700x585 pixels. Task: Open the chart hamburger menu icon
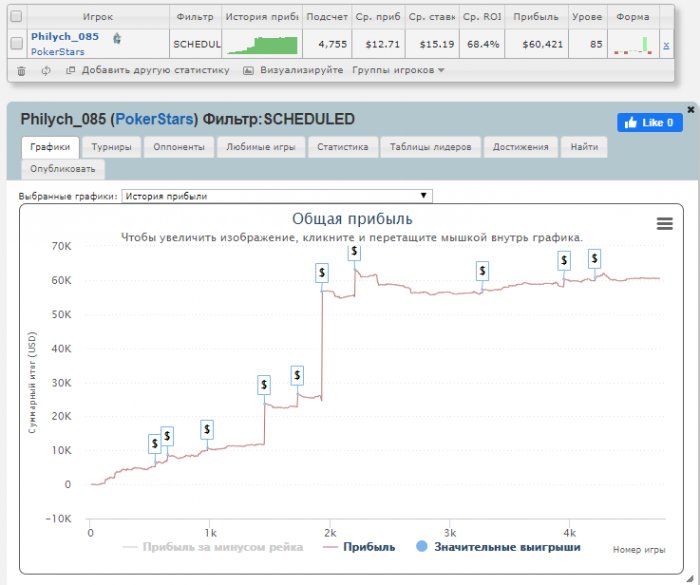(665, 223)
